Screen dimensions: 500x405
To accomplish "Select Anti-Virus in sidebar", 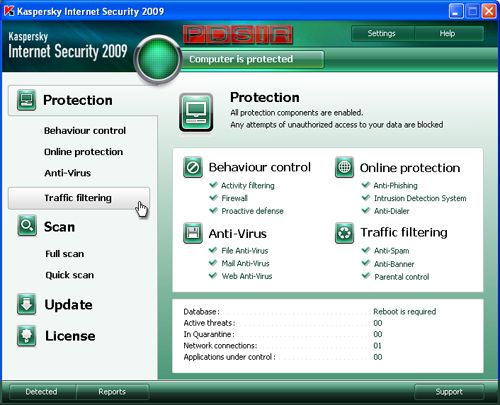I will (x=68, y=173).
